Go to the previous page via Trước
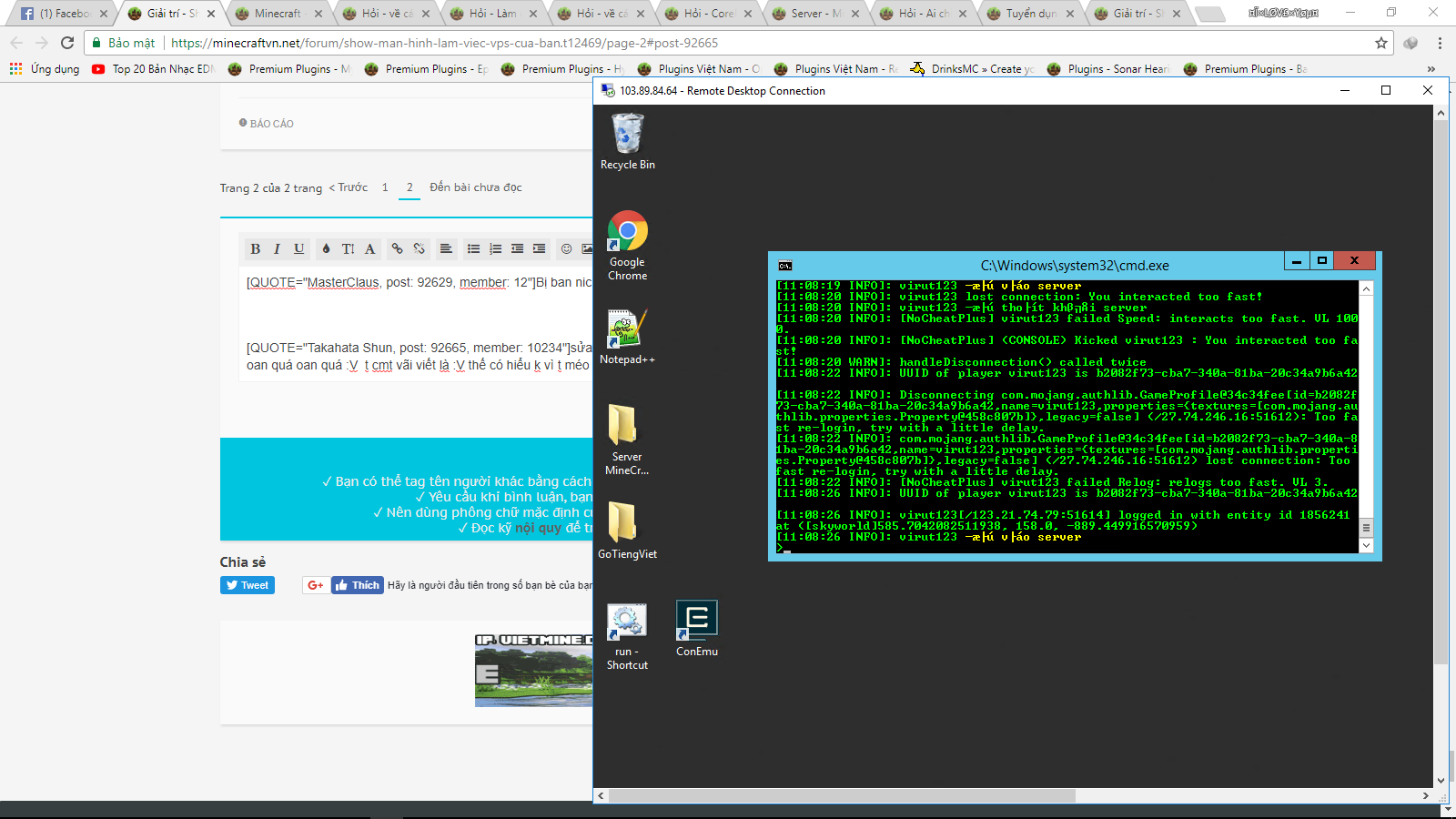 pyautogui.click(x=349, y=187)
